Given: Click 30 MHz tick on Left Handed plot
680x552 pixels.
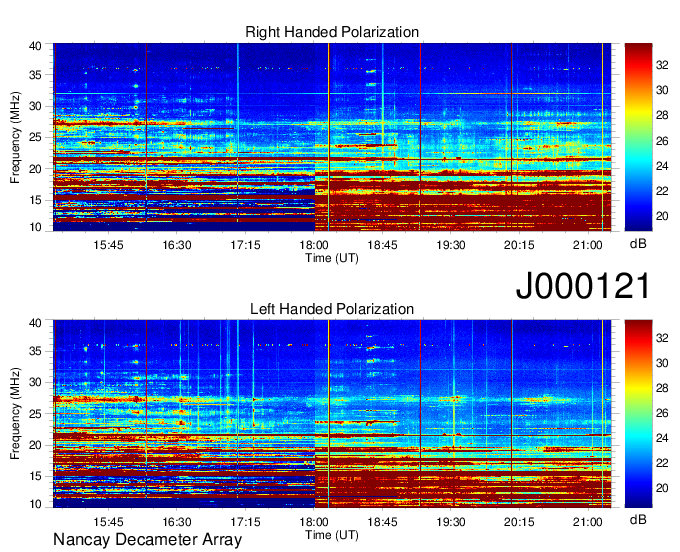Looking at the screenshot, I should pyautogui.click(x=35, y=382).
